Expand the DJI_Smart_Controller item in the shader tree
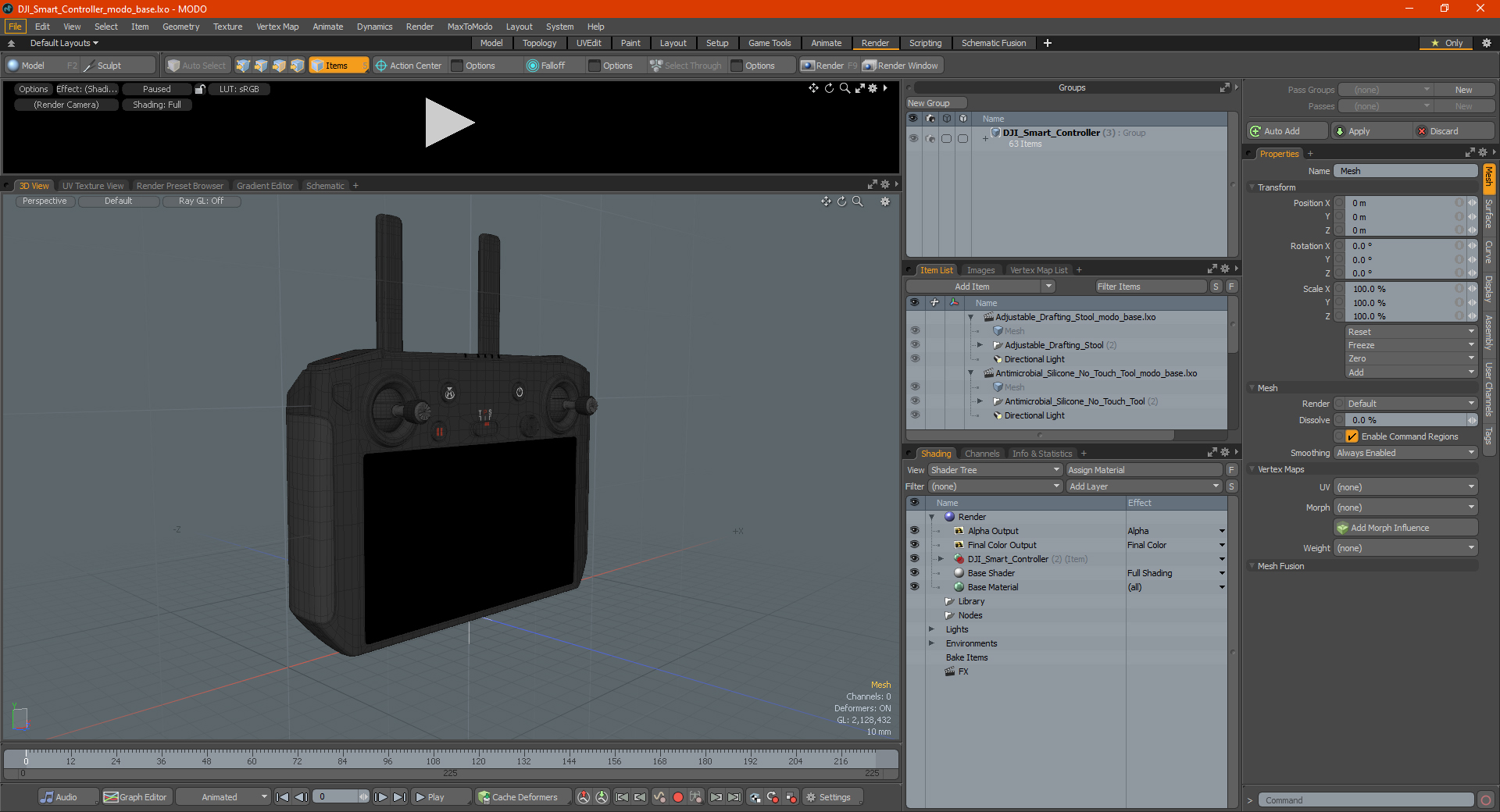1500x812 pixels. tap(941, 559)
